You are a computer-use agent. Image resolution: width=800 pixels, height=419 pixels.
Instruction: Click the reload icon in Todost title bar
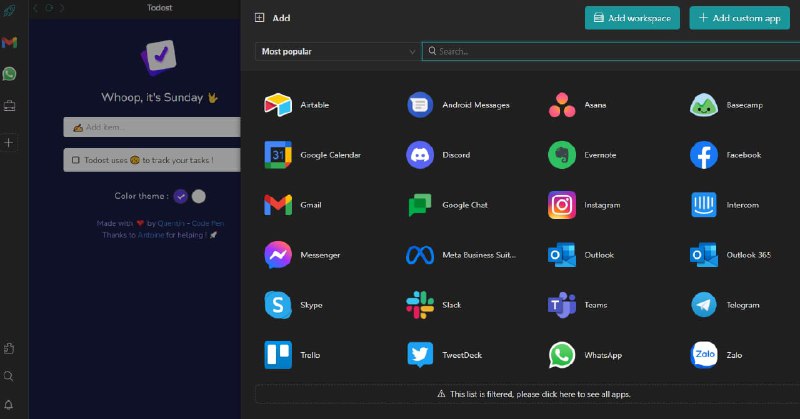(x=49, y=8)
